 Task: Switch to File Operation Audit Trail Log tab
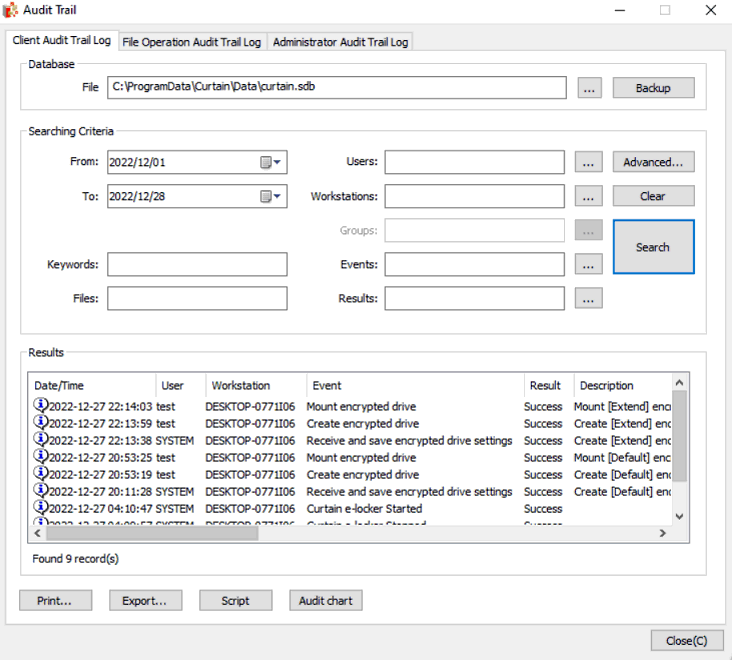(191, 42)
